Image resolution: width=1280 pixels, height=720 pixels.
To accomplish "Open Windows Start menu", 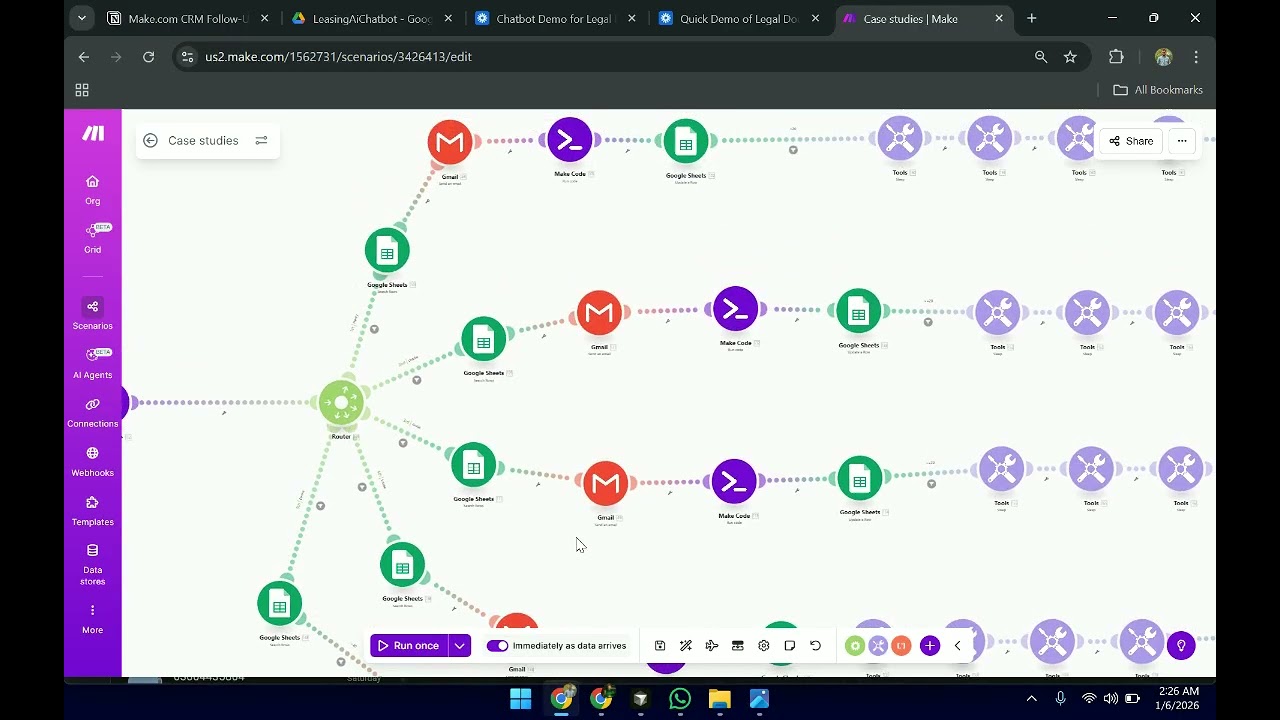I will point(521,699).
